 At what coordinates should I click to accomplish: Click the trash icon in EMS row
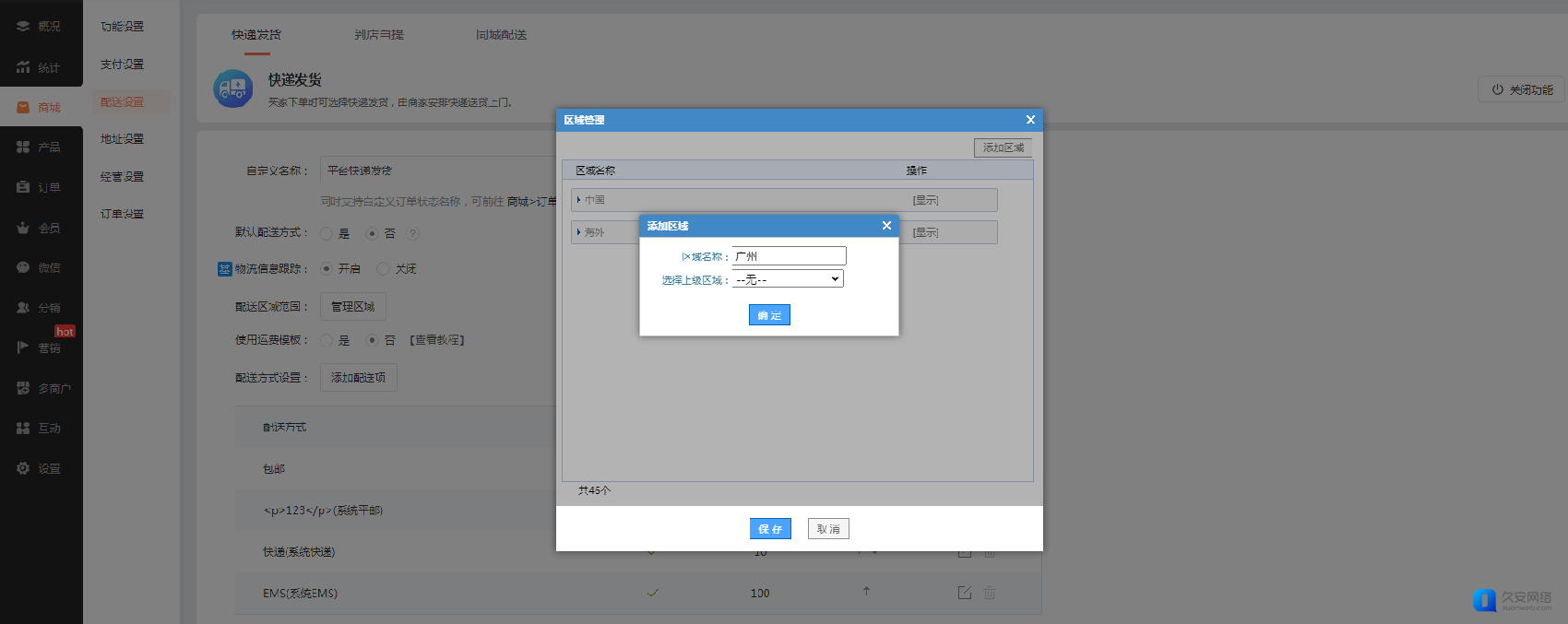click(989, 593)
